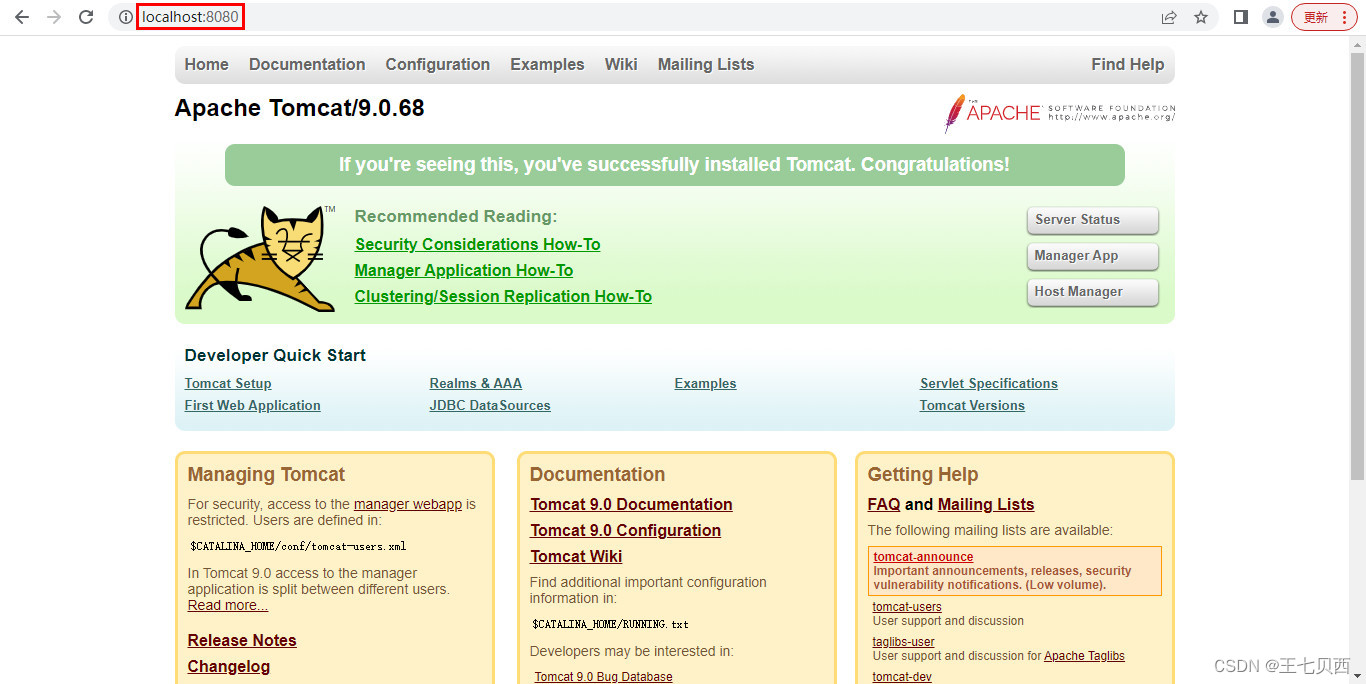
Task: Click the Manager App button
Action: coord(1093,257)
